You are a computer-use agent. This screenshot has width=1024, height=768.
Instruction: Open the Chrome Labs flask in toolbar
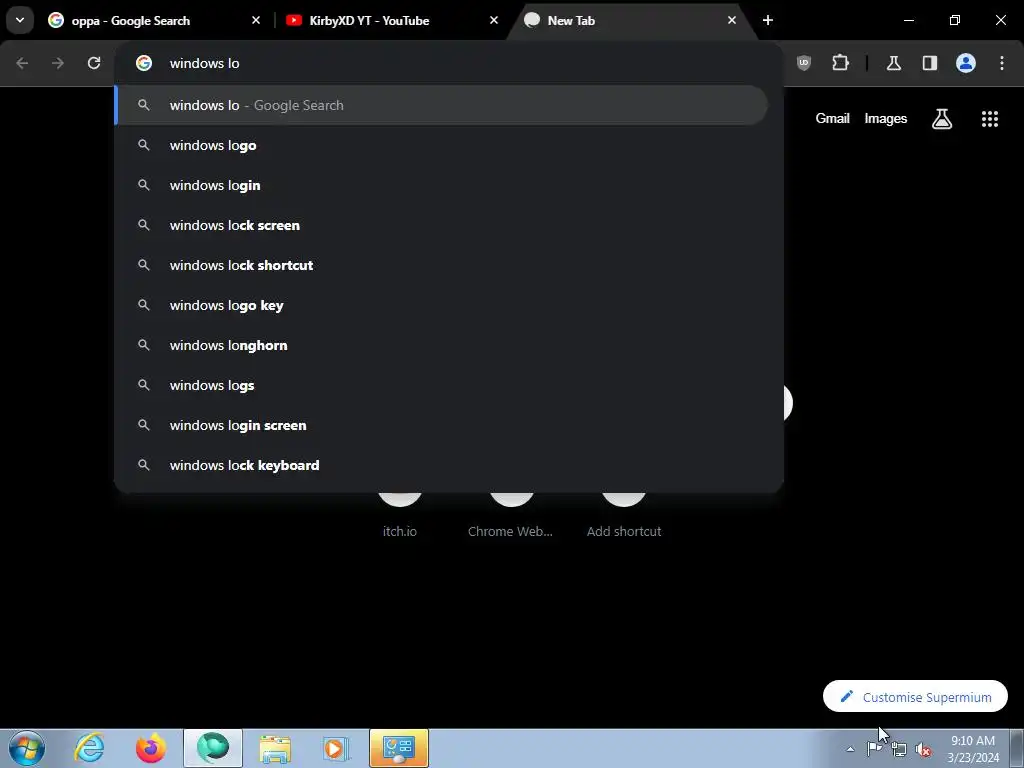[x=893, y=63]
